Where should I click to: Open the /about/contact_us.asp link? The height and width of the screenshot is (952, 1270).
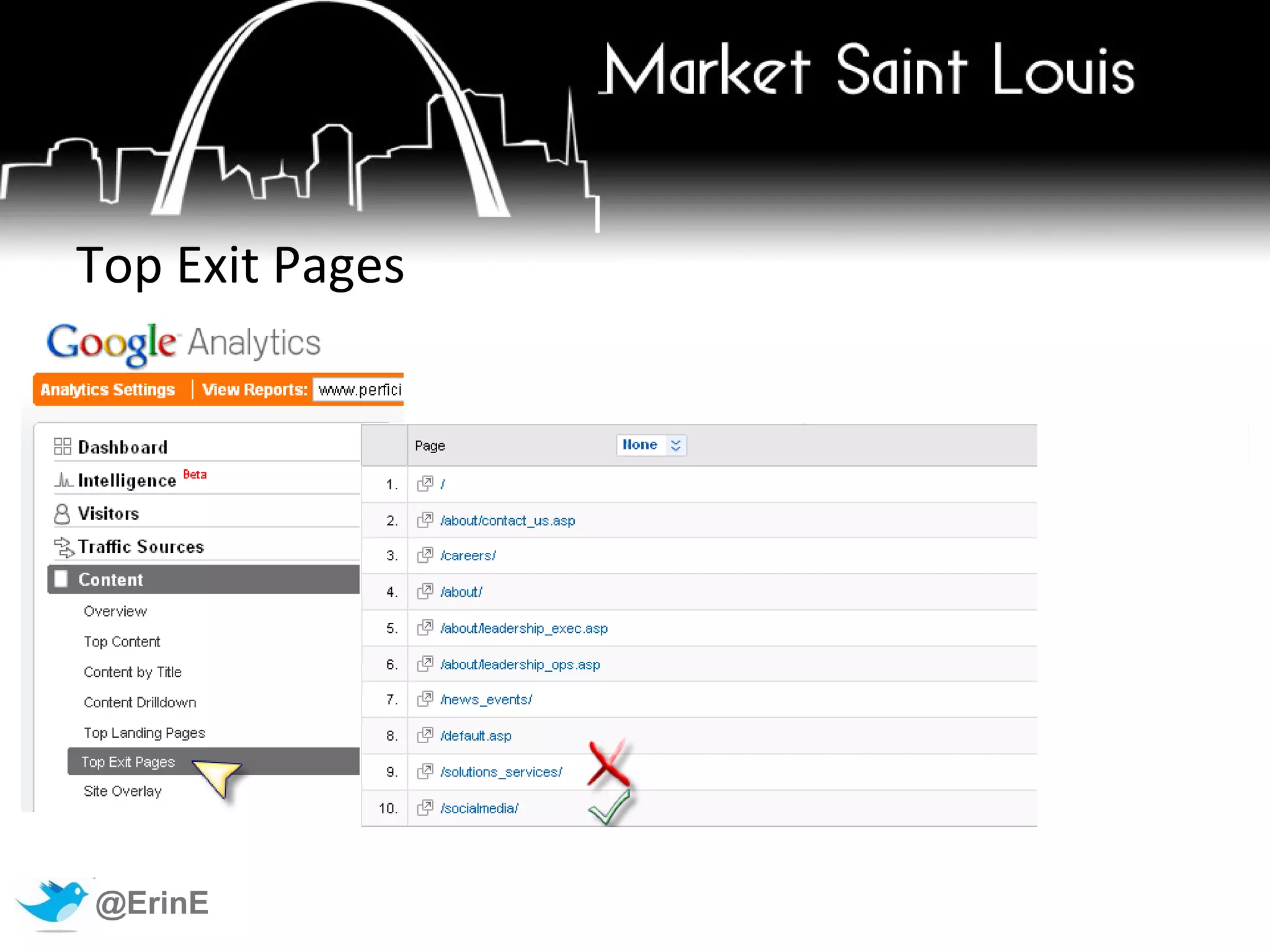tap(508, 521)
